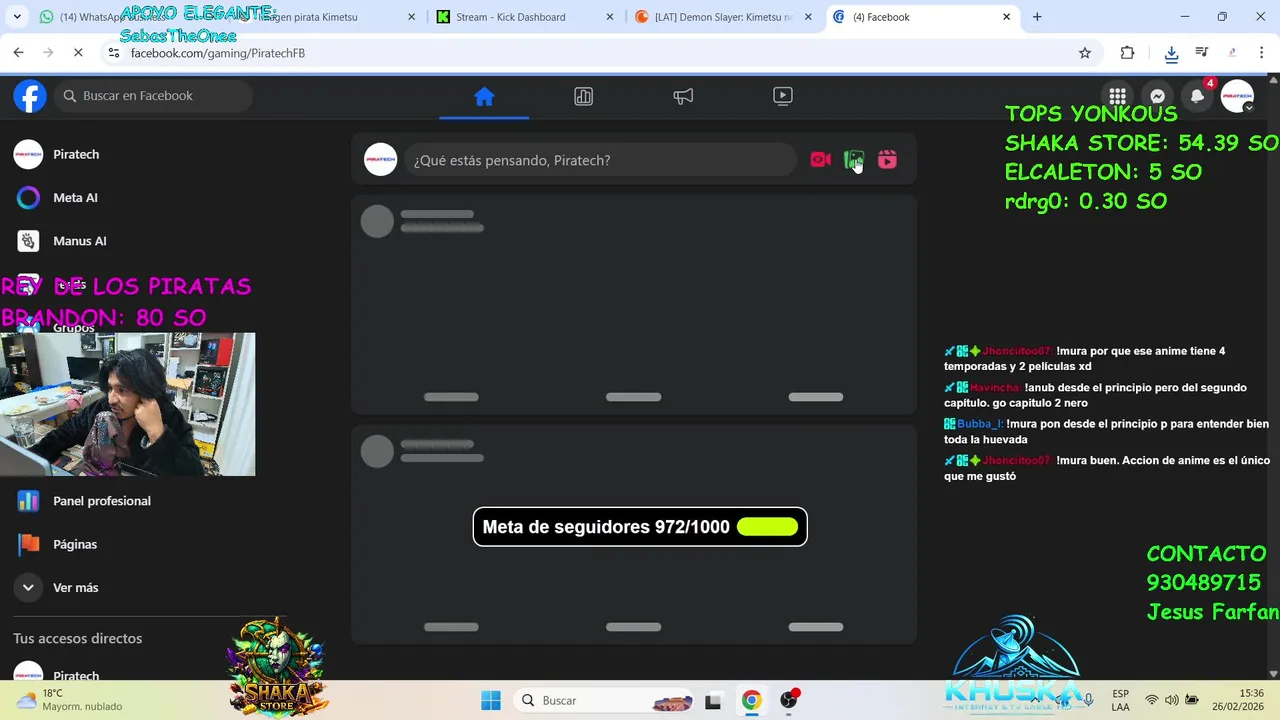Image resolution: width=1280 pixels, height=720 pixels.
Task: Click the live video camera icon
Action: [x=820, y=160]
